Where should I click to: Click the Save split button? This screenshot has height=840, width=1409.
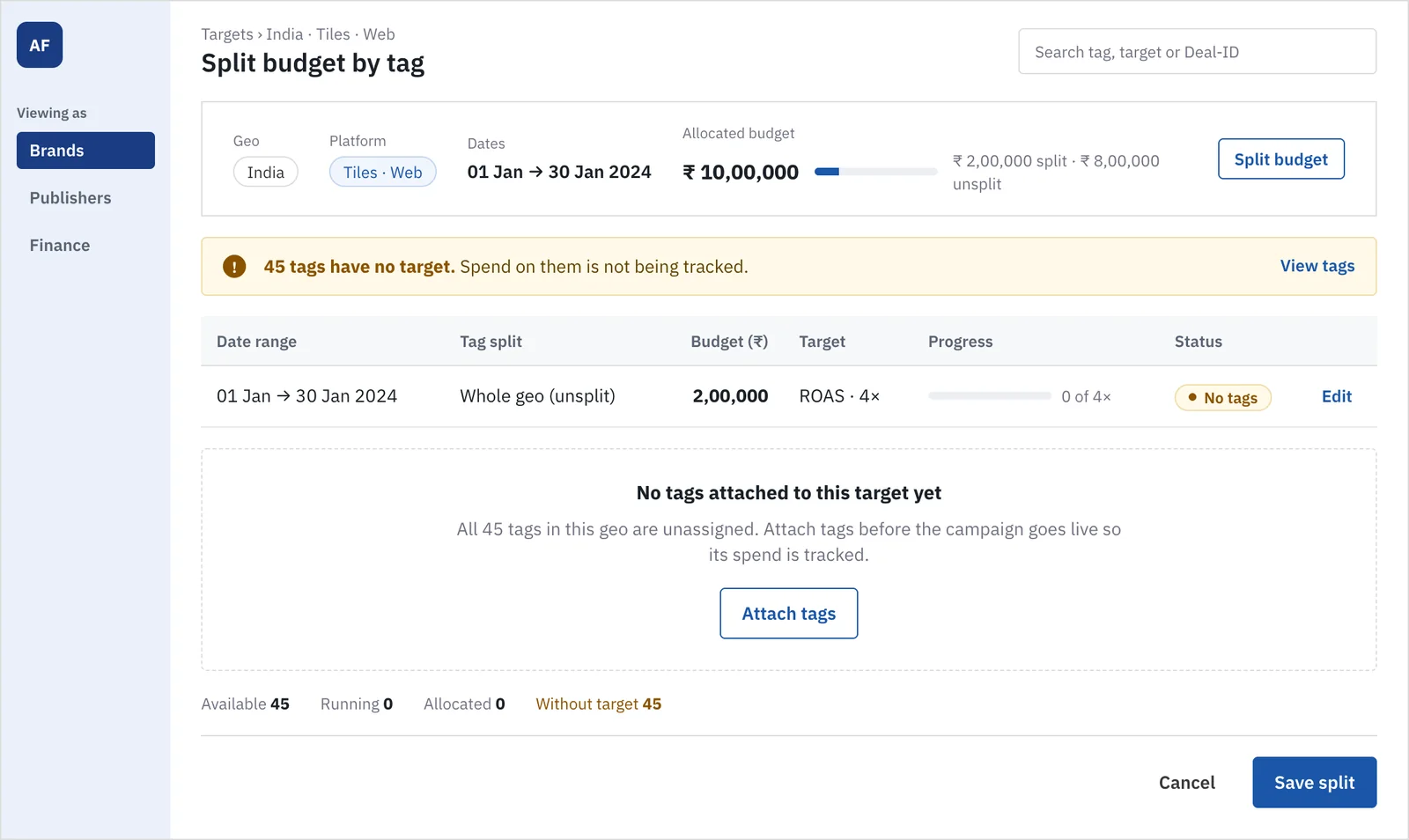(x=1315, y=783)
